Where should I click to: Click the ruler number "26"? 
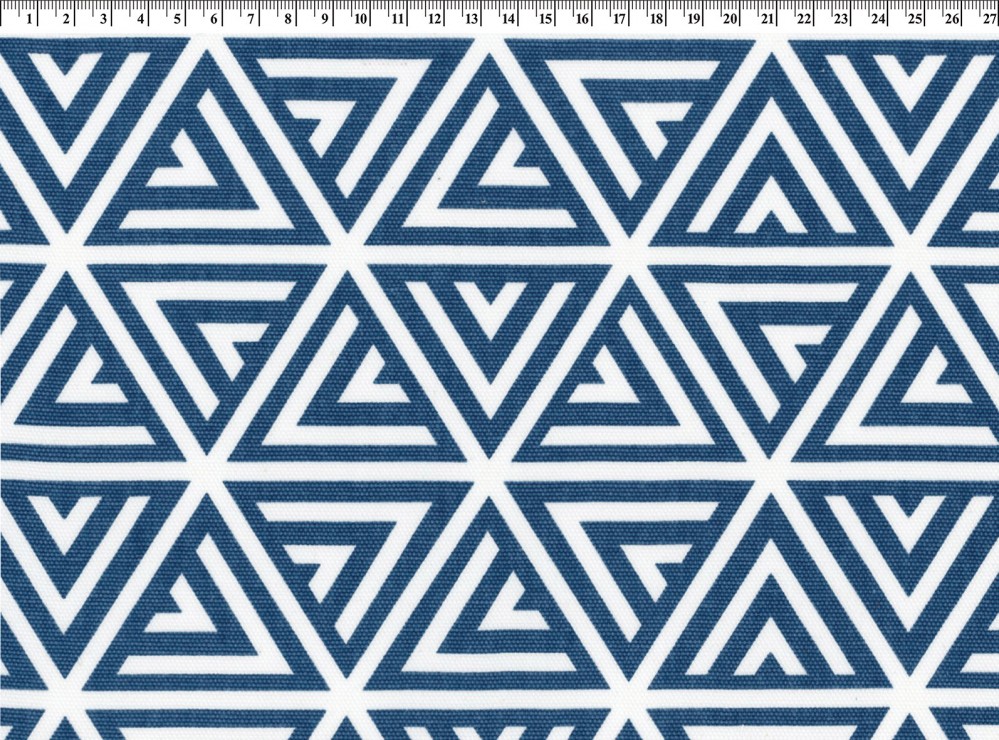(x=951, y=19)
